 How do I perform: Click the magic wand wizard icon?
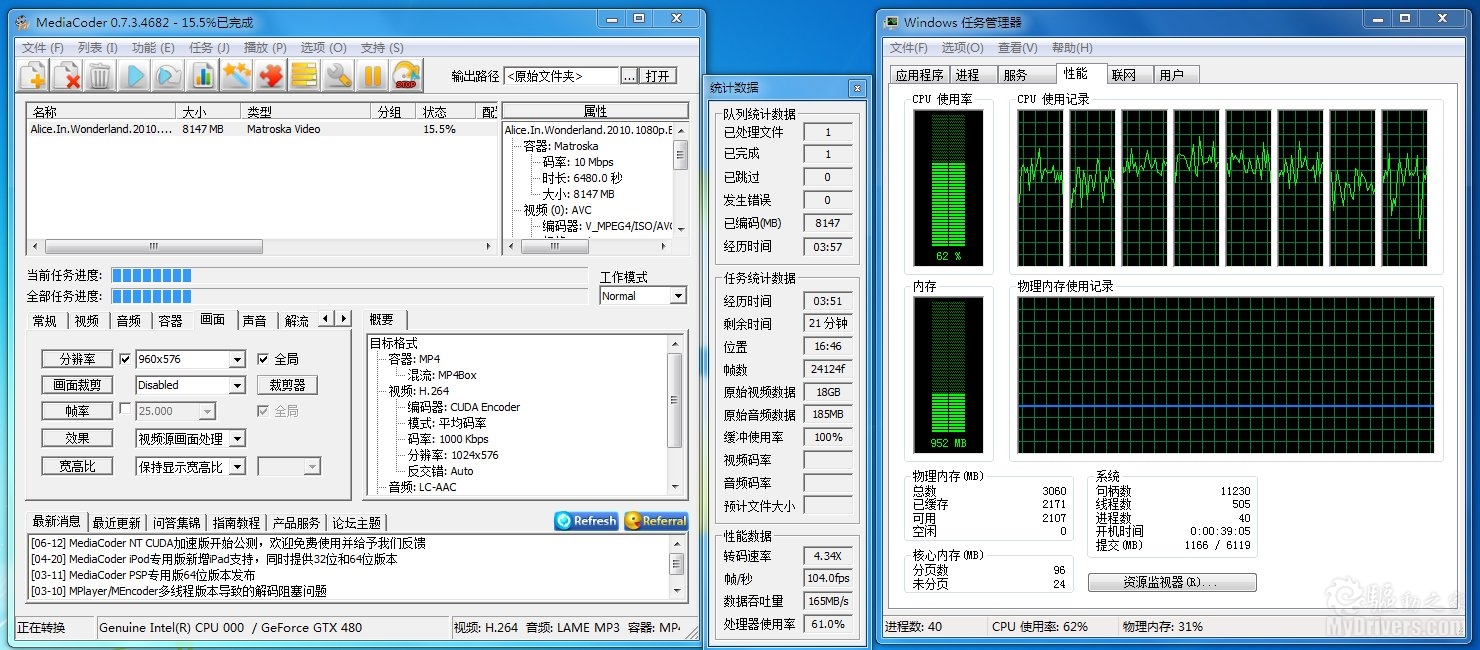pos(237,75)
